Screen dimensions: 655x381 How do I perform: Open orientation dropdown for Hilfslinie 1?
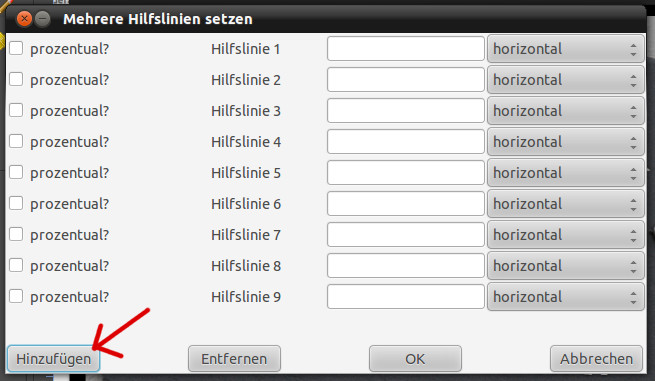pos(566,49)
